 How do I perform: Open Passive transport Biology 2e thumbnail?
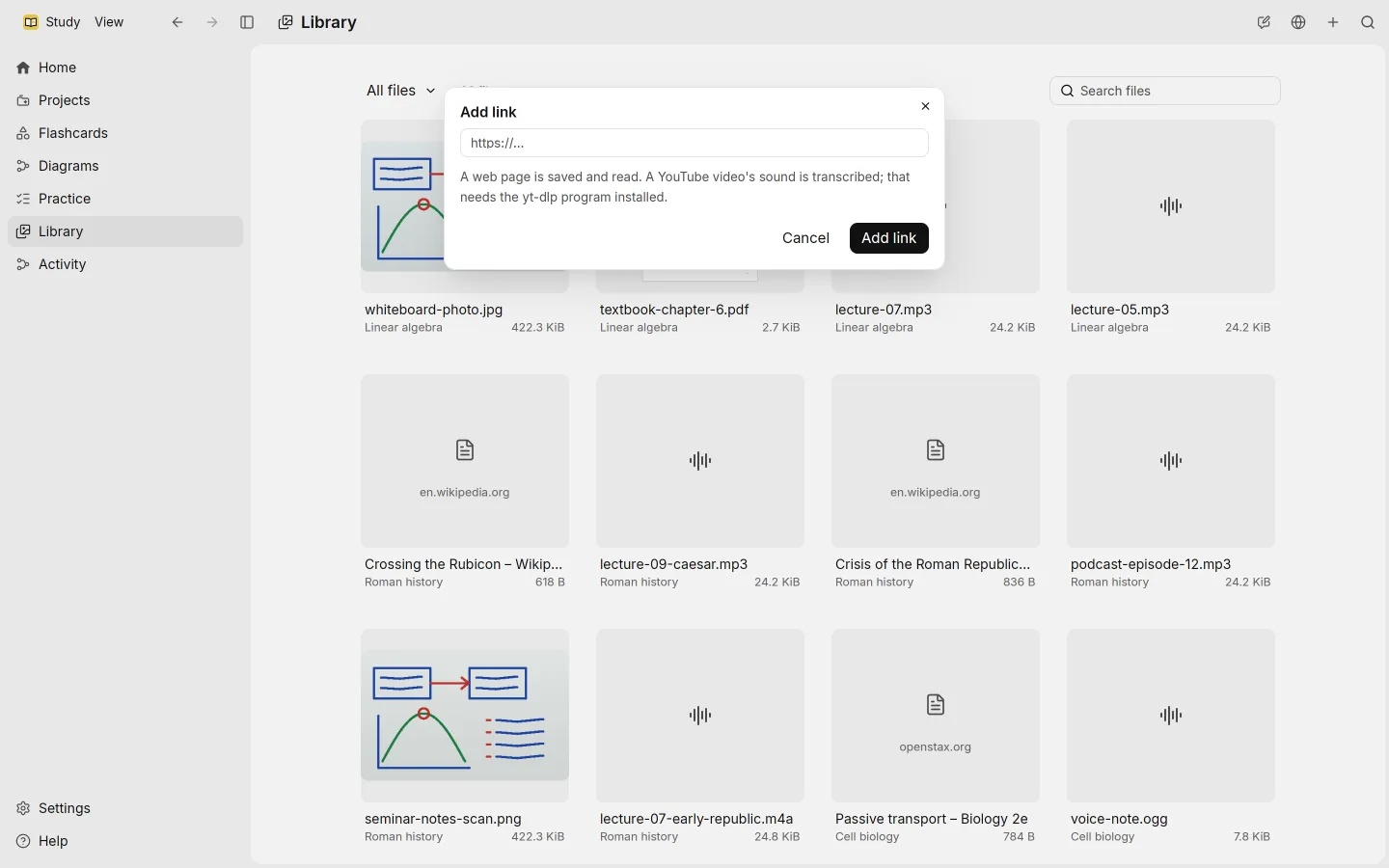tap(936, 716)
